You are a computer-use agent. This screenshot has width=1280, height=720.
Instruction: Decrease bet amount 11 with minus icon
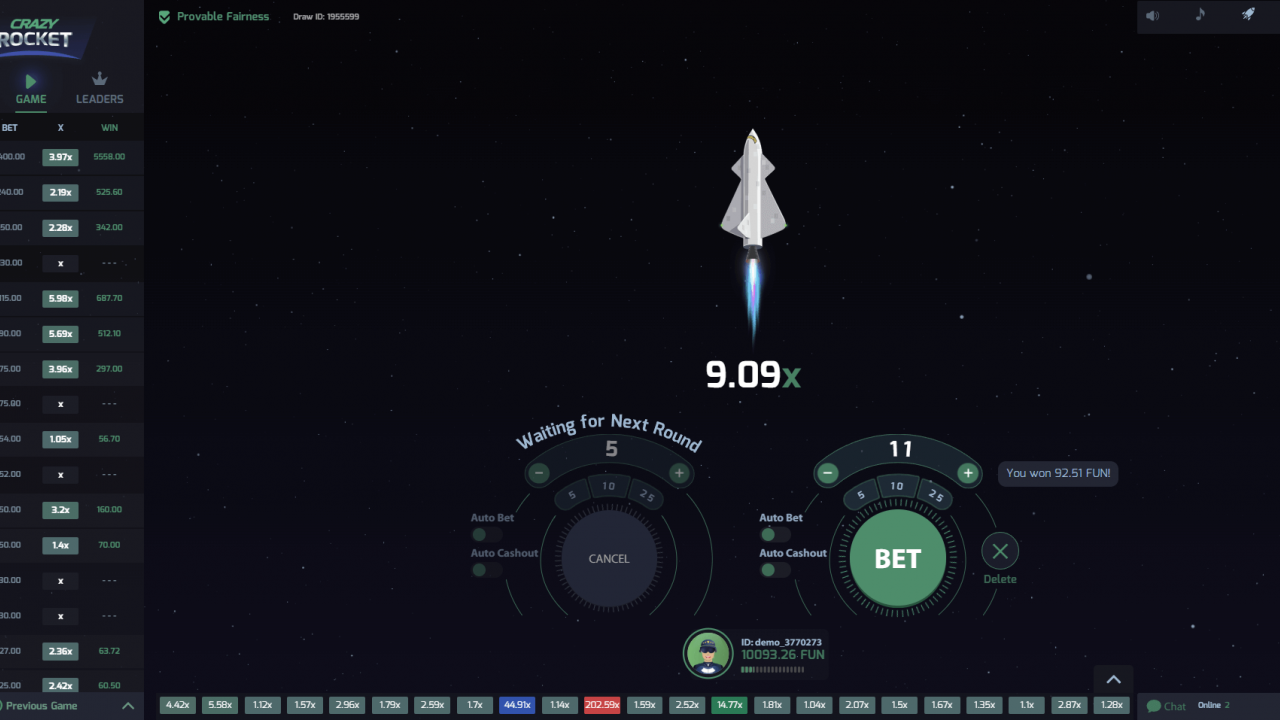coord(827,473)
